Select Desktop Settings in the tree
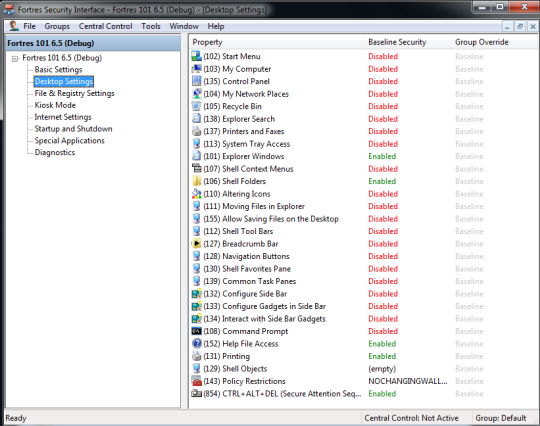Image resolution: width=540 pixels, height=426 pixels. click(x=64, y=81)
